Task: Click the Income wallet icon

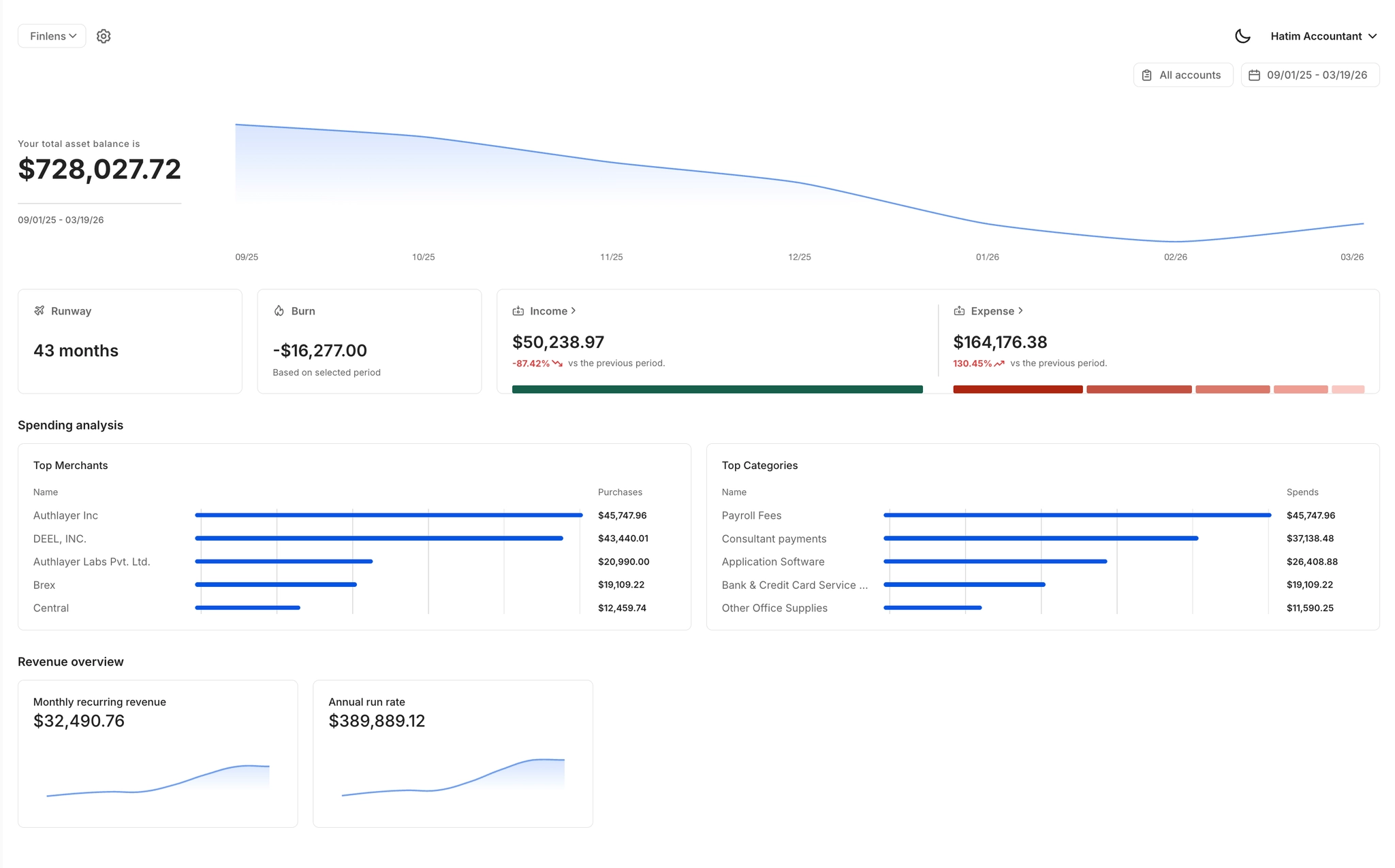Action: (518, 311)
